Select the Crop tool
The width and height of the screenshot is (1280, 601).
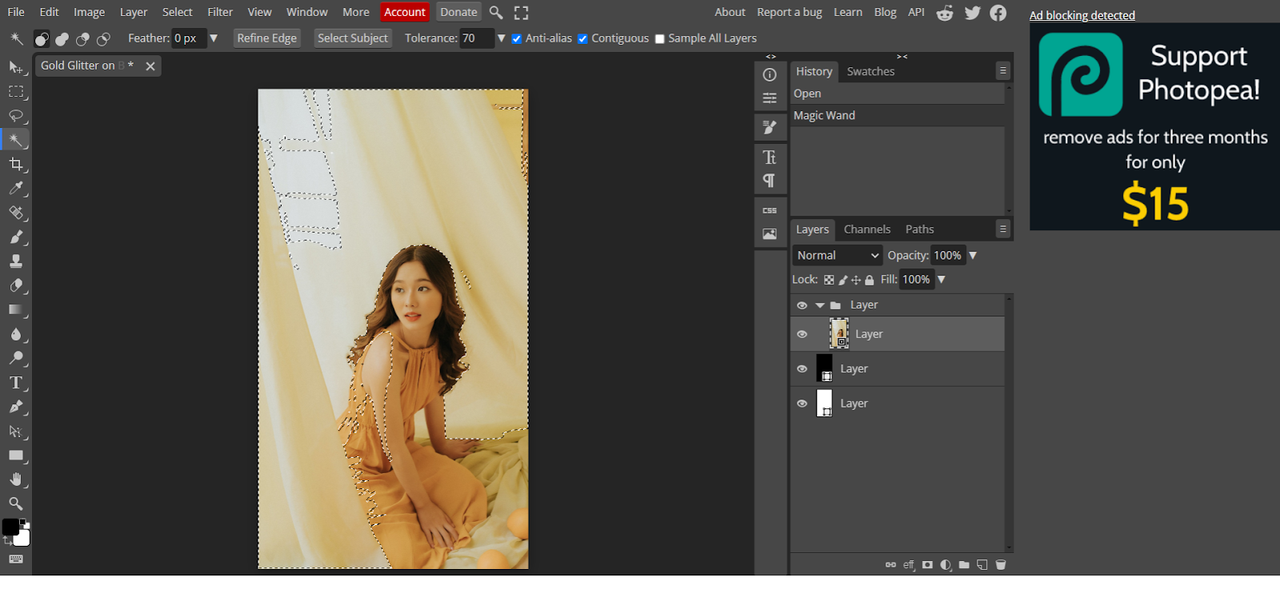(16, 164)
